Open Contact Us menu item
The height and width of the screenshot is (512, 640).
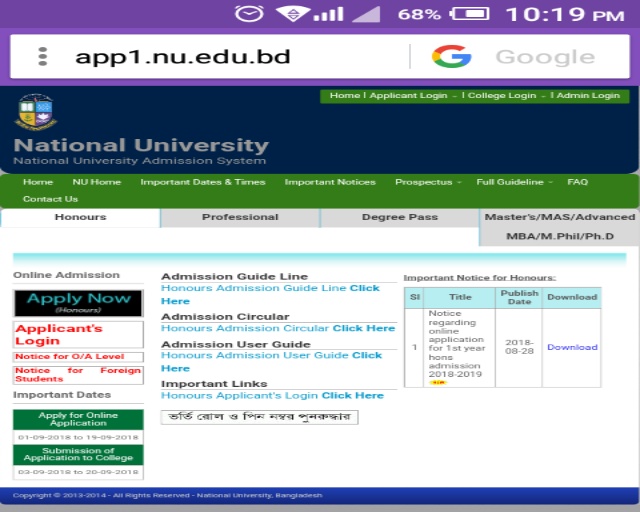point(50,199)
